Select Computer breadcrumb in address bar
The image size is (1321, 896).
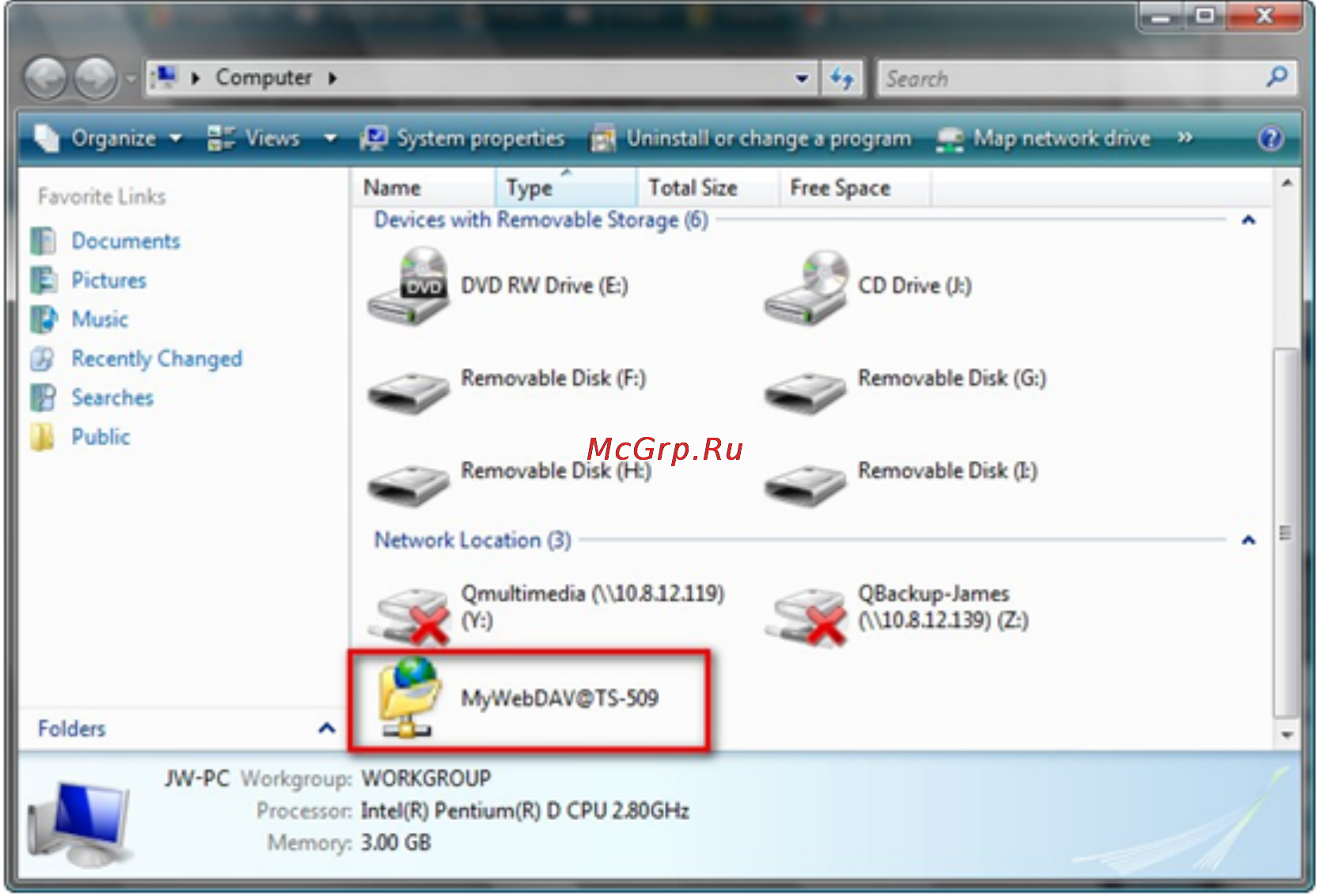pos(264,78)
